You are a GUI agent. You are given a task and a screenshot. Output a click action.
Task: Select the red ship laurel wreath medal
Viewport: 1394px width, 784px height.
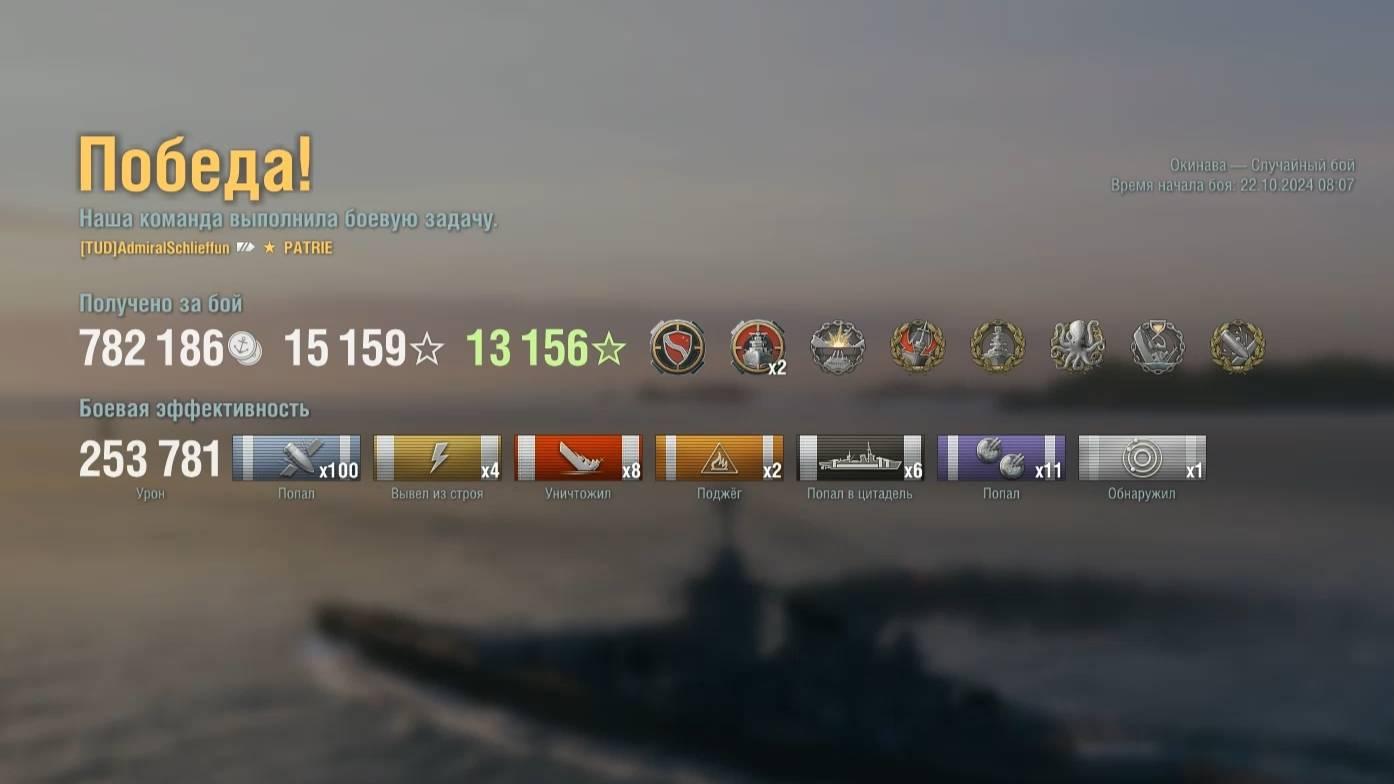click(917, 347)
